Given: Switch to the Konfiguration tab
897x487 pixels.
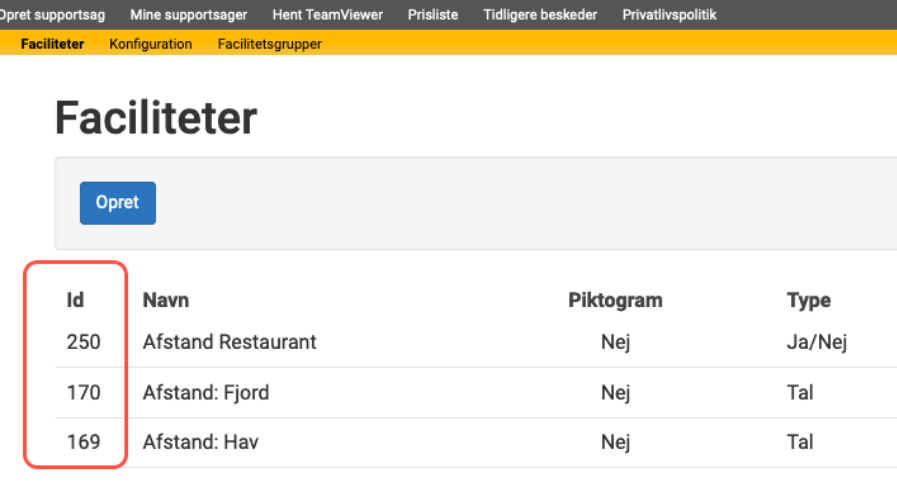Looking at the screenshot, I should point(150,44).
